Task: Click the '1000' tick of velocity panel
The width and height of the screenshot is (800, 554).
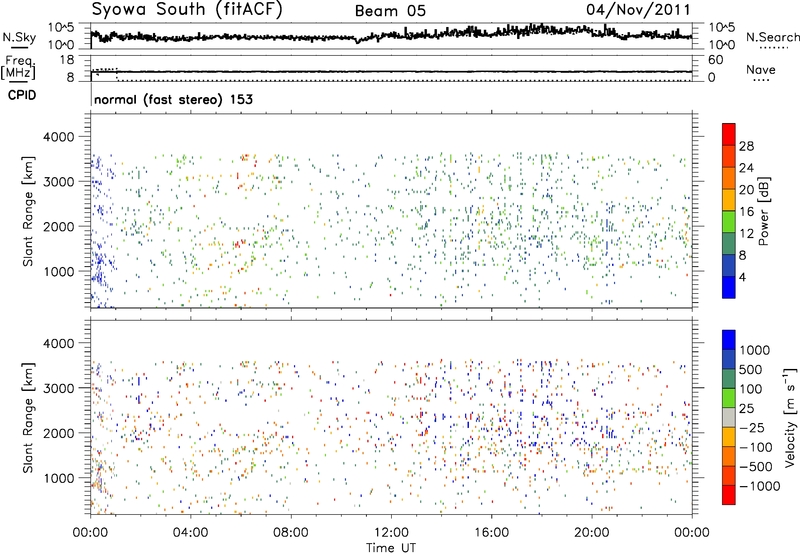Action: [x=58, y=478]
